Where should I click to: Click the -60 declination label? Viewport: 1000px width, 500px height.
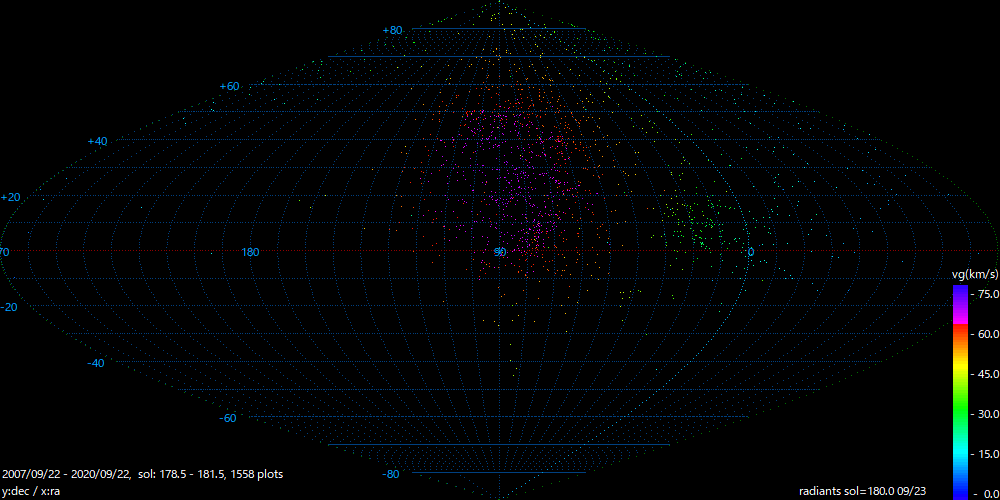[x=227, y=418]
